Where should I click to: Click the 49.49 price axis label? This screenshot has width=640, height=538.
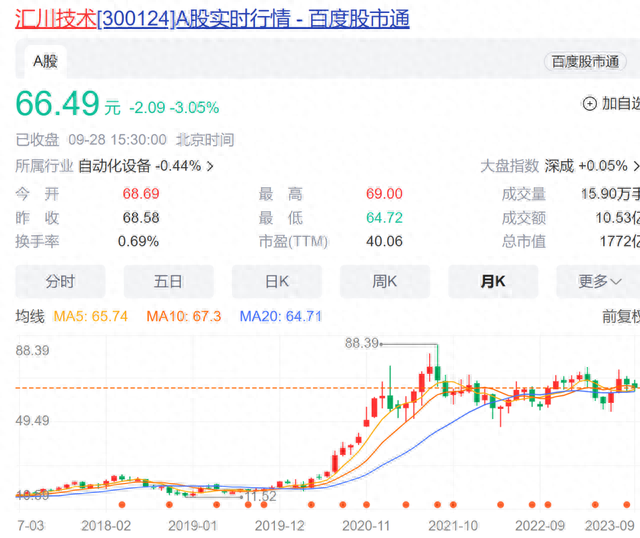[x=32, y=420]
